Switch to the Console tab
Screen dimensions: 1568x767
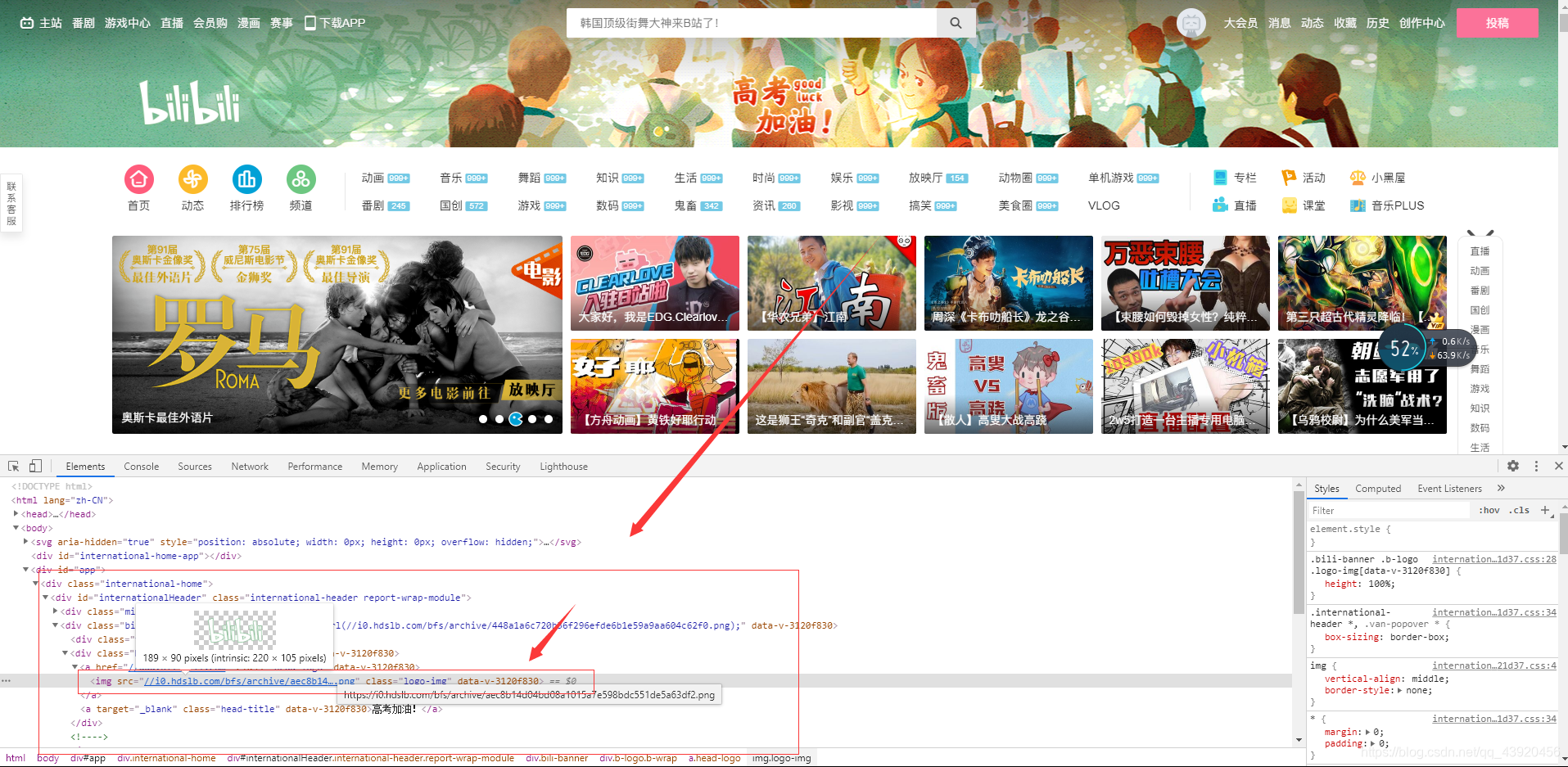(141, 467)
